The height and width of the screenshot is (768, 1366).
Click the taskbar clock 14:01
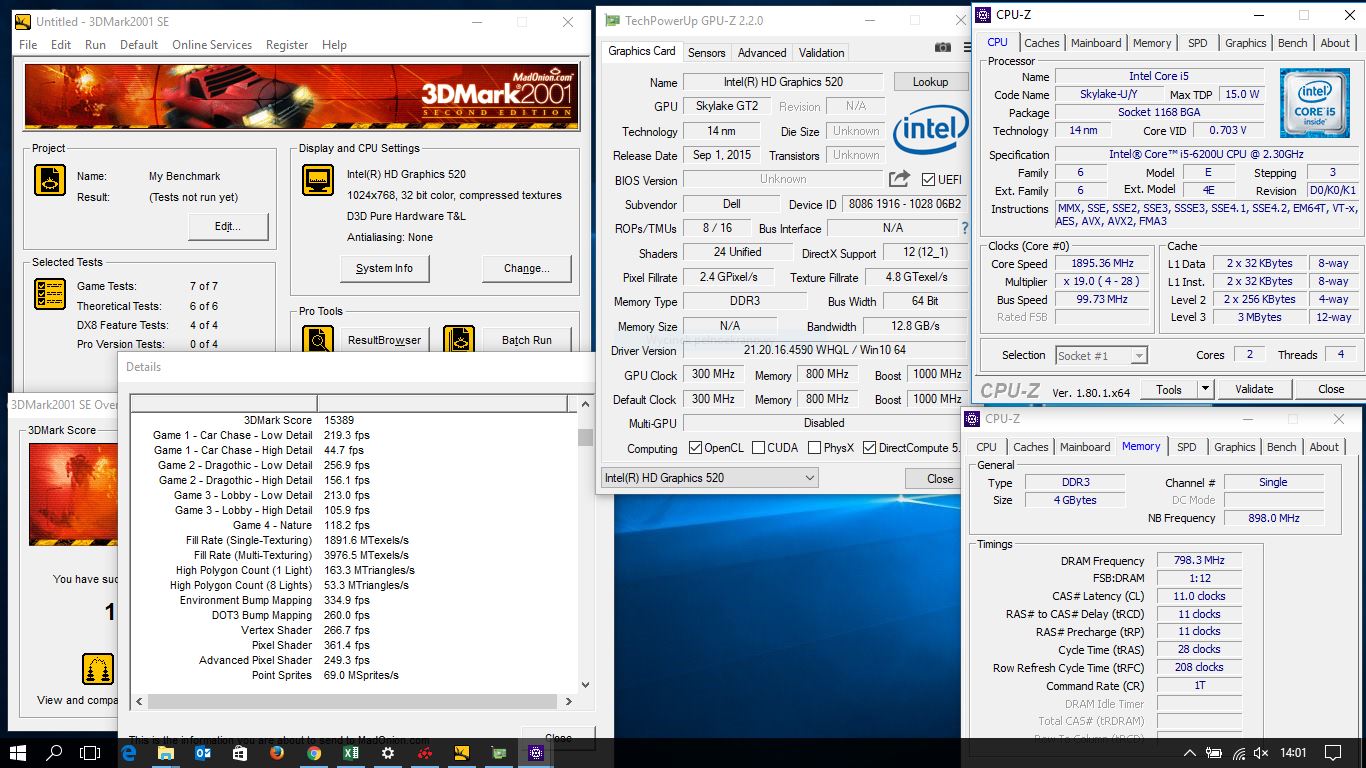(x=1293, y=753)
